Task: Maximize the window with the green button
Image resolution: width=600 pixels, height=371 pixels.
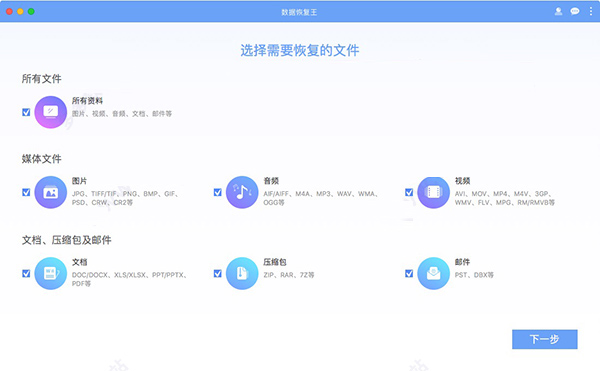Action: click(31, 11)
